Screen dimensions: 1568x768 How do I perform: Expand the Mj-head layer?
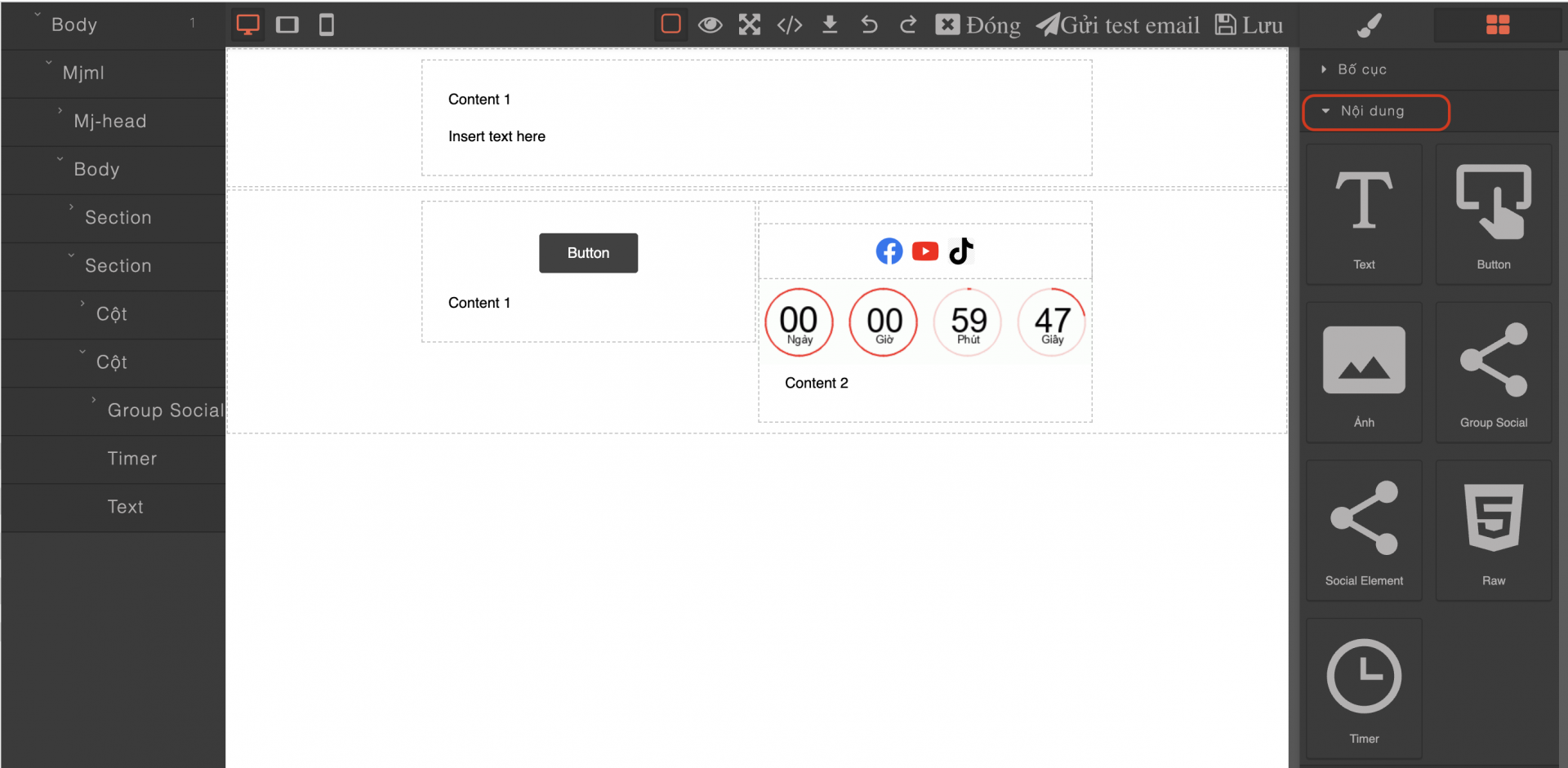coord(60,110)
